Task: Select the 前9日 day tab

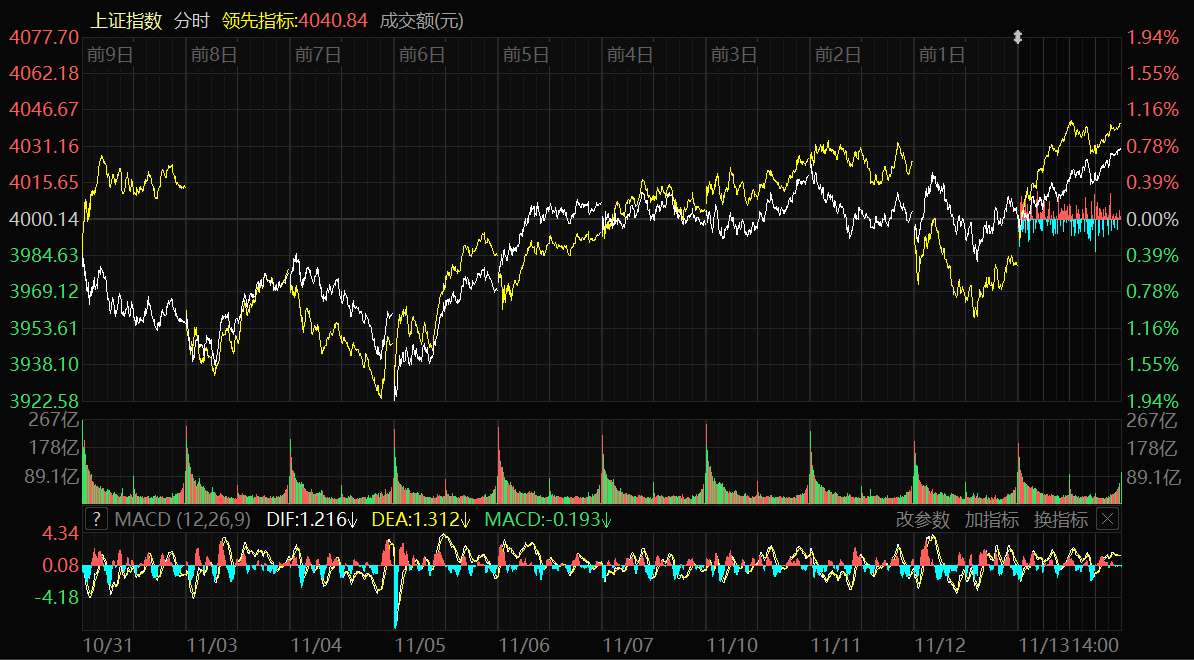Action: coord(110,55)
